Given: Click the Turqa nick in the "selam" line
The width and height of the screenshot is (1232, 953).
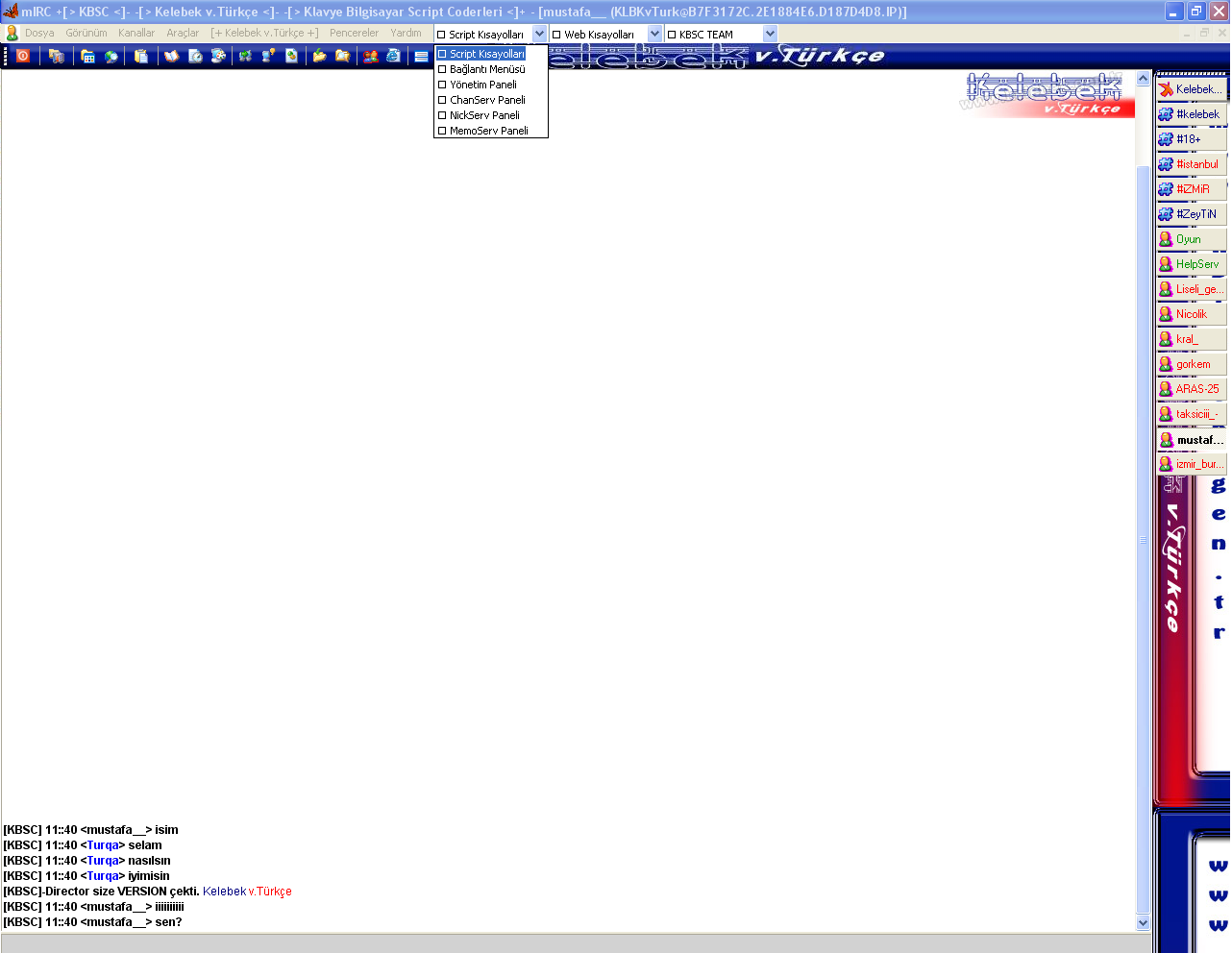Looking at the screenshot, I should (x=103, y=845).
